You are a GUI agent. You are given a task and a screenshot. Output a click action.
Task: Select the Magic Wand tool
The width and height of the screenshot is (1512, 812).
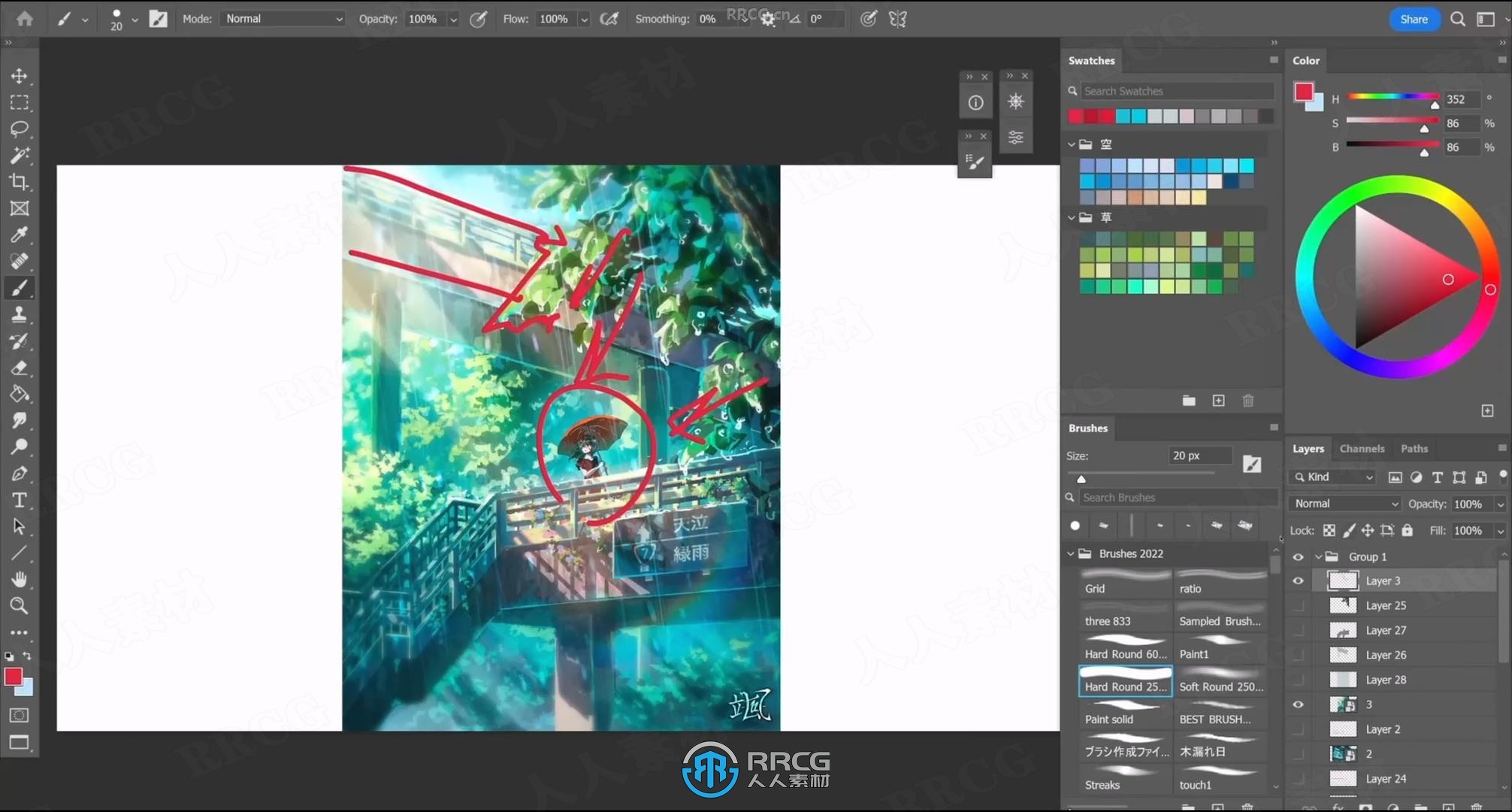20,155
